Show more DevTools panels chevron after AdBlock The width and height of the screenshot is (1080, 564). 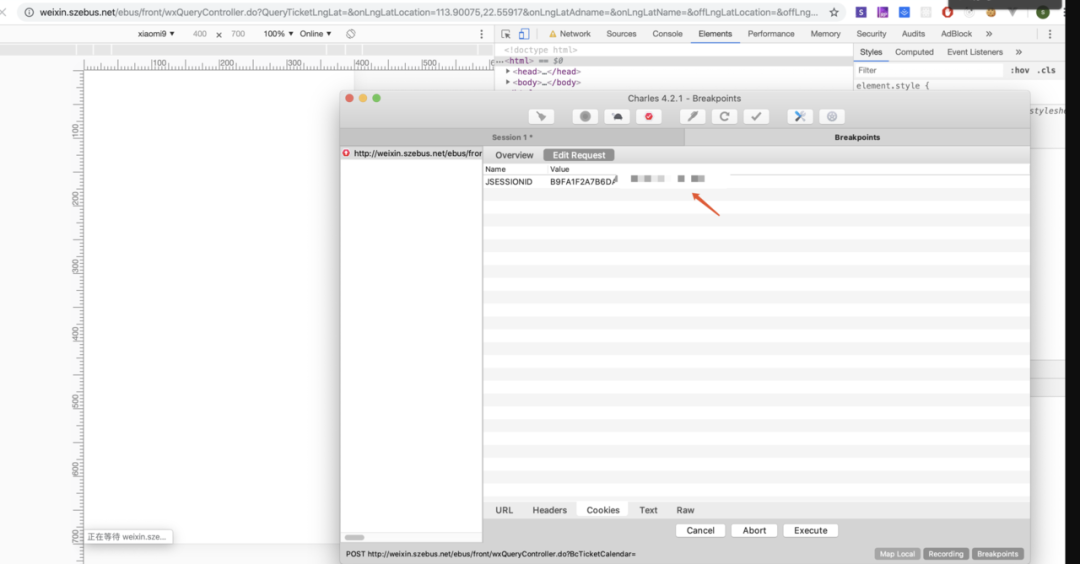point(989,34)
